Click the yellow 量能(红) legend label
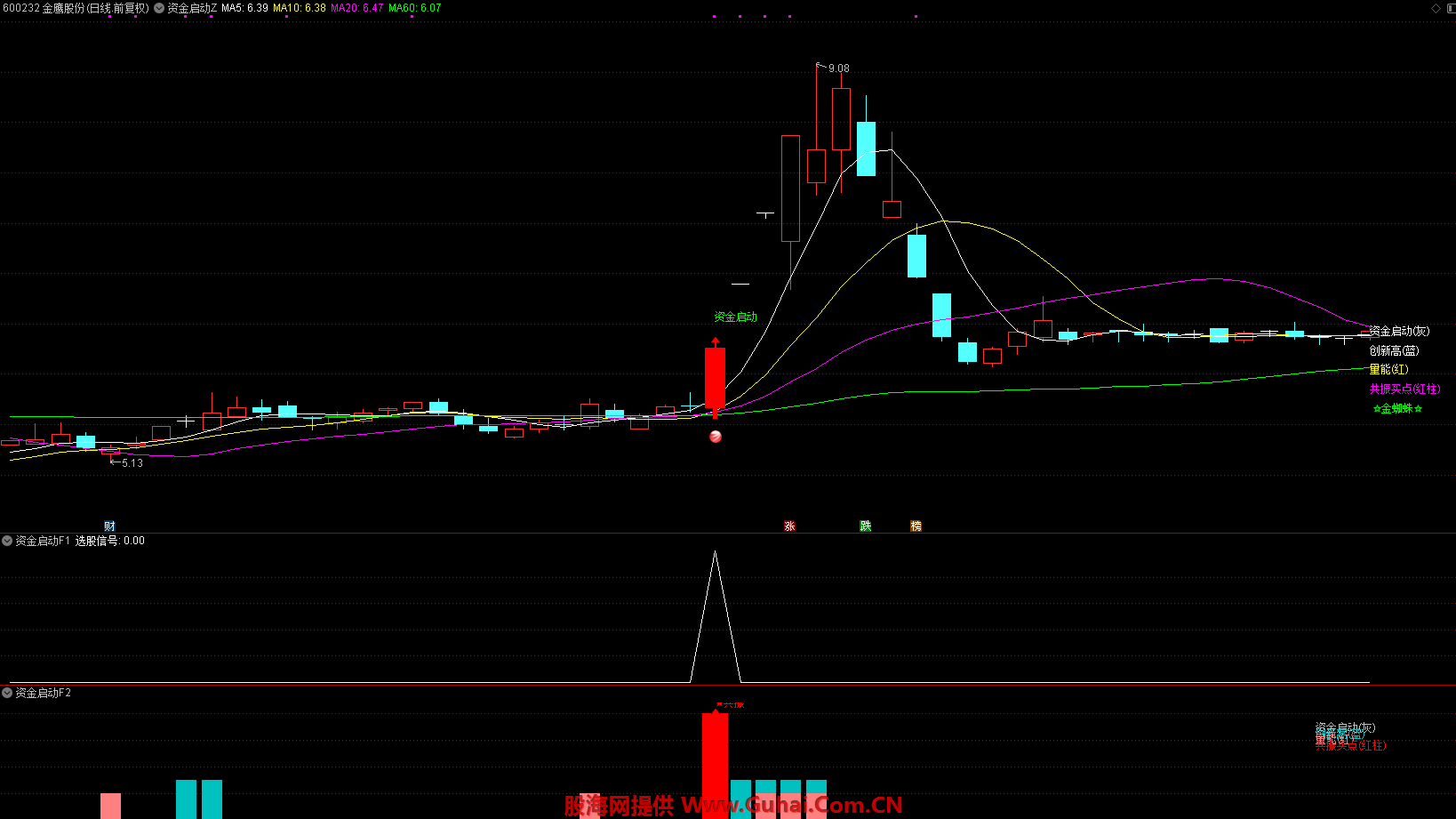This screenshot has width=1456, height=819. coord(1388,369)
